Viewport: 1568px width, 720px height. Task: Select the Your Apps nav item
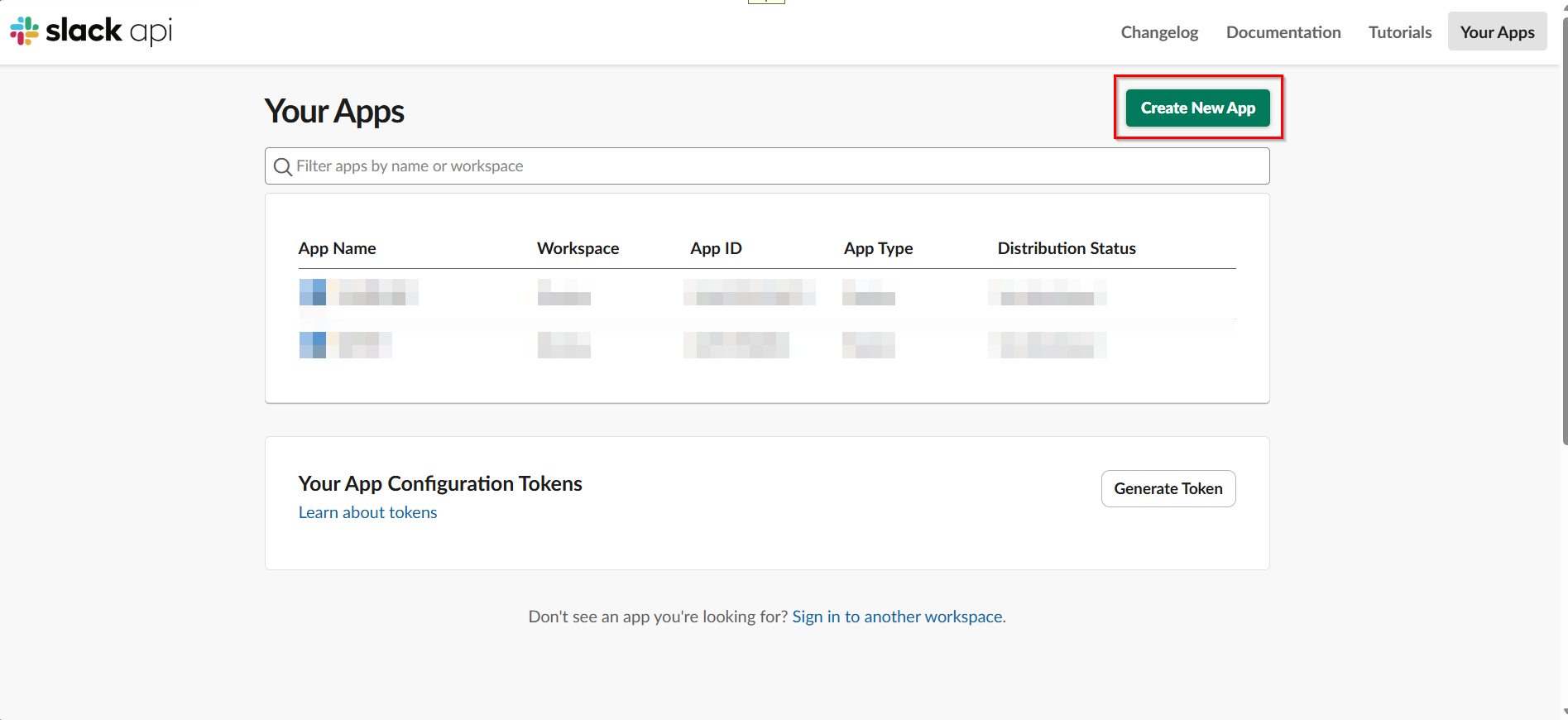pos(1497,31)
